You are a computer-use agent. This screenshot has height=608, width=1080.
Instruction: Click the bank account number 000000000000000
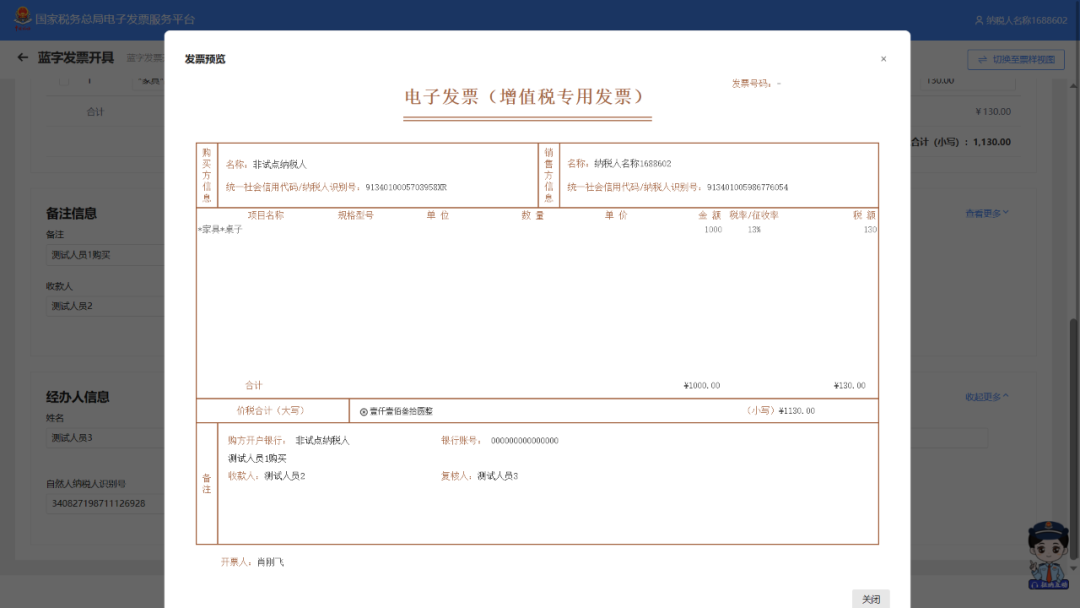[525, 441]
